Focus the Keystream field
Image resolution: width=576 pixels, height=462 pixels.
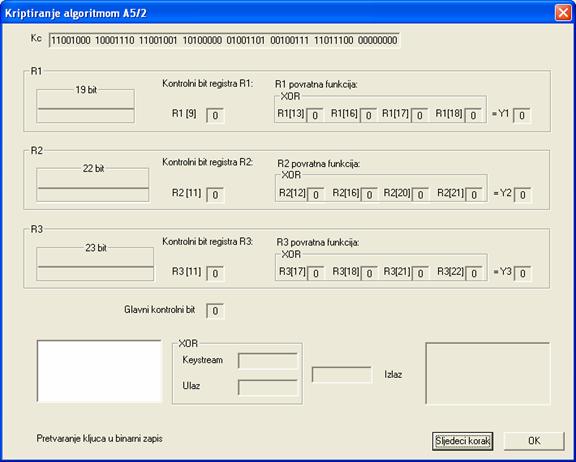(268, 361)
